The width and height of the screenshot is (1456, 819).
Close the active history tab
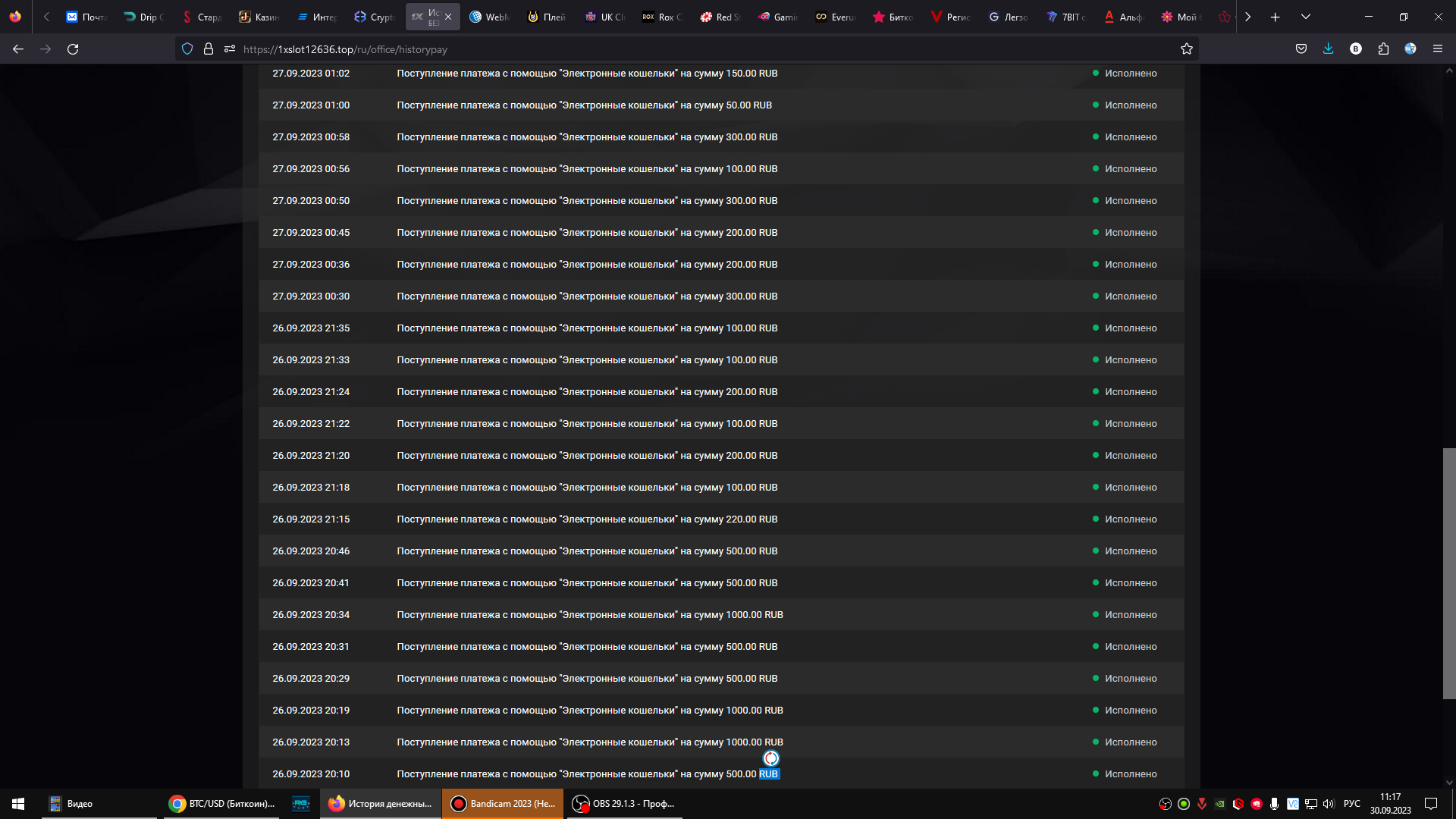448,17
